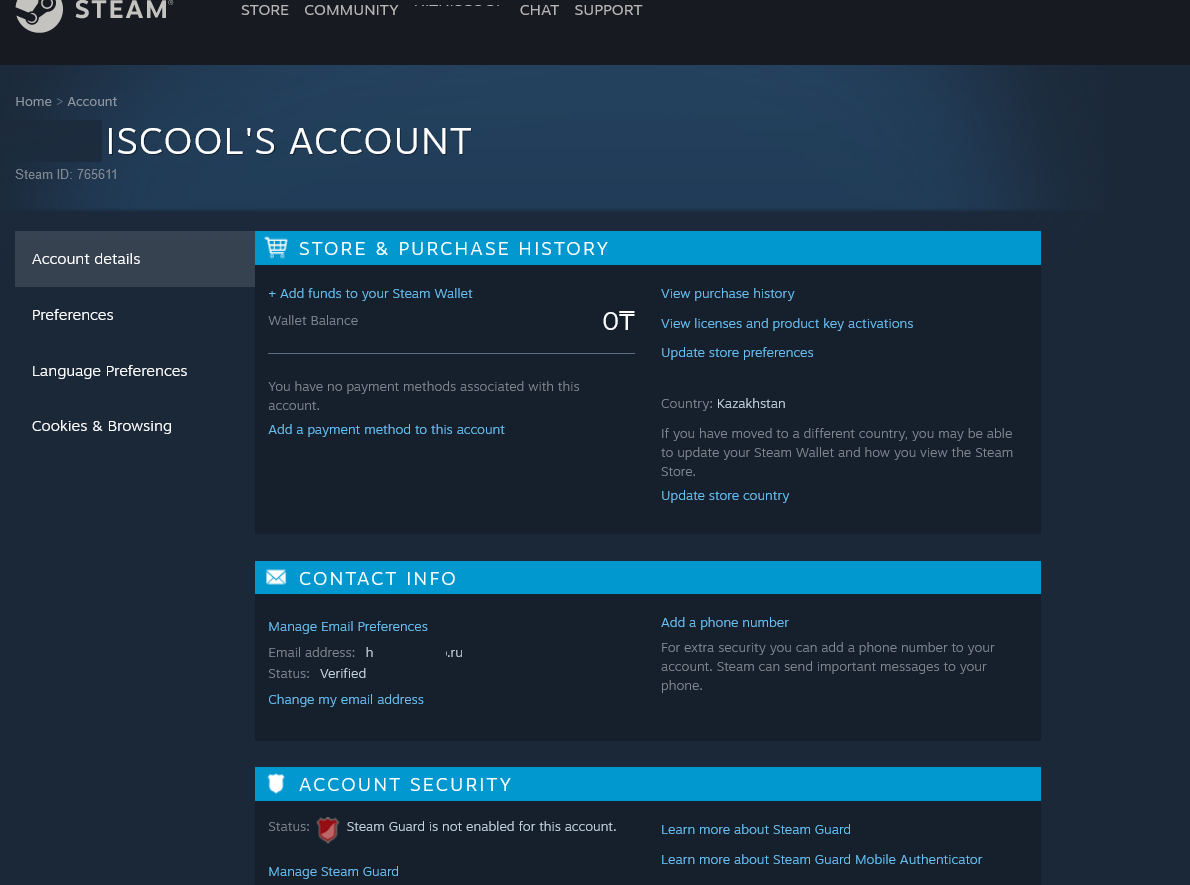Select the Account details sidebar tab
Screen dimensions: 1190x885
click(135, 259)
